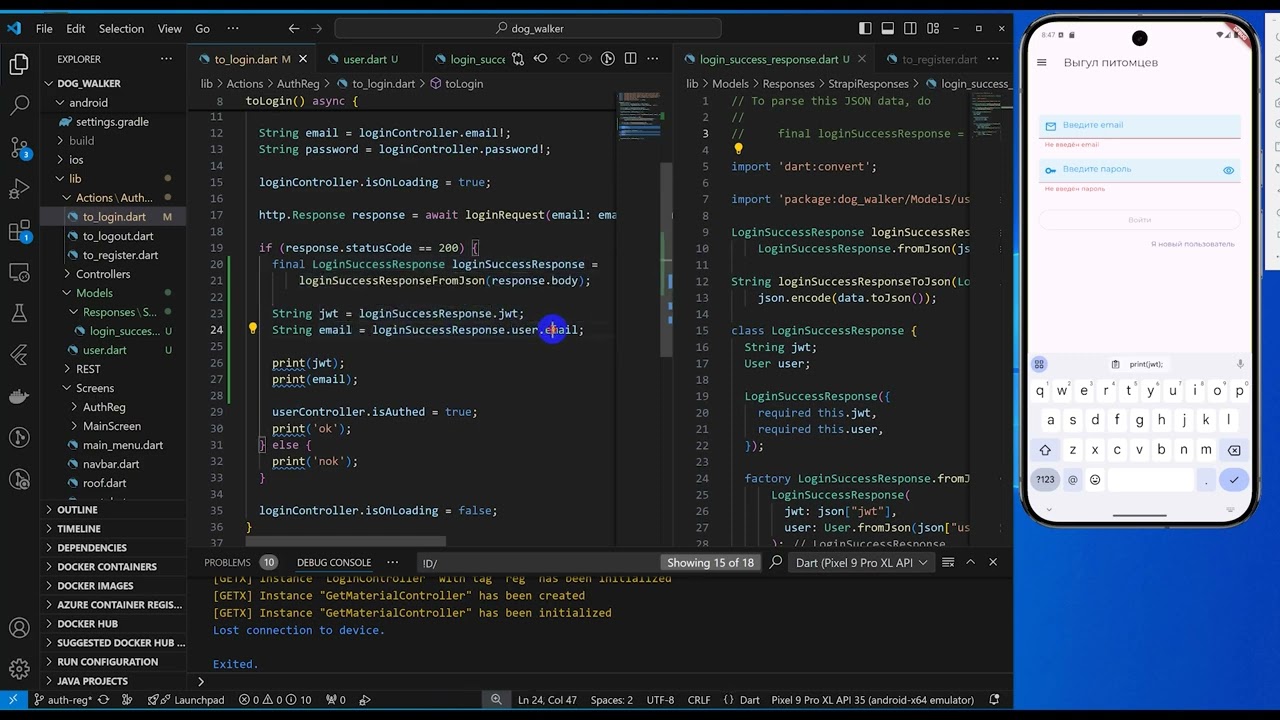
Task: Open the Explorer view in activity bar
Action: 19,65
